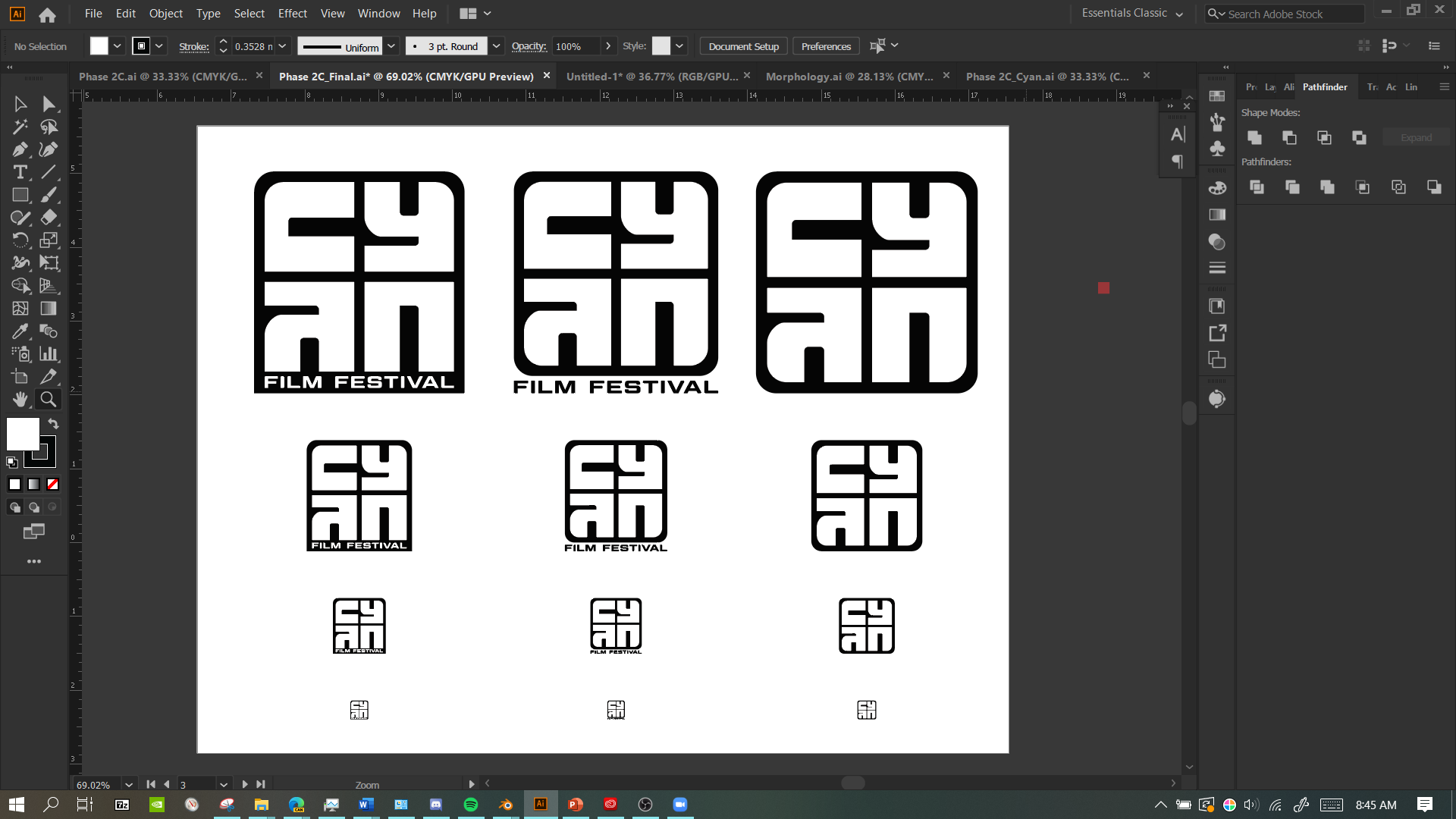Choose the Magic Wand tool
Image resolution: width=1456 pixels, height=819 pixels.
20,127
